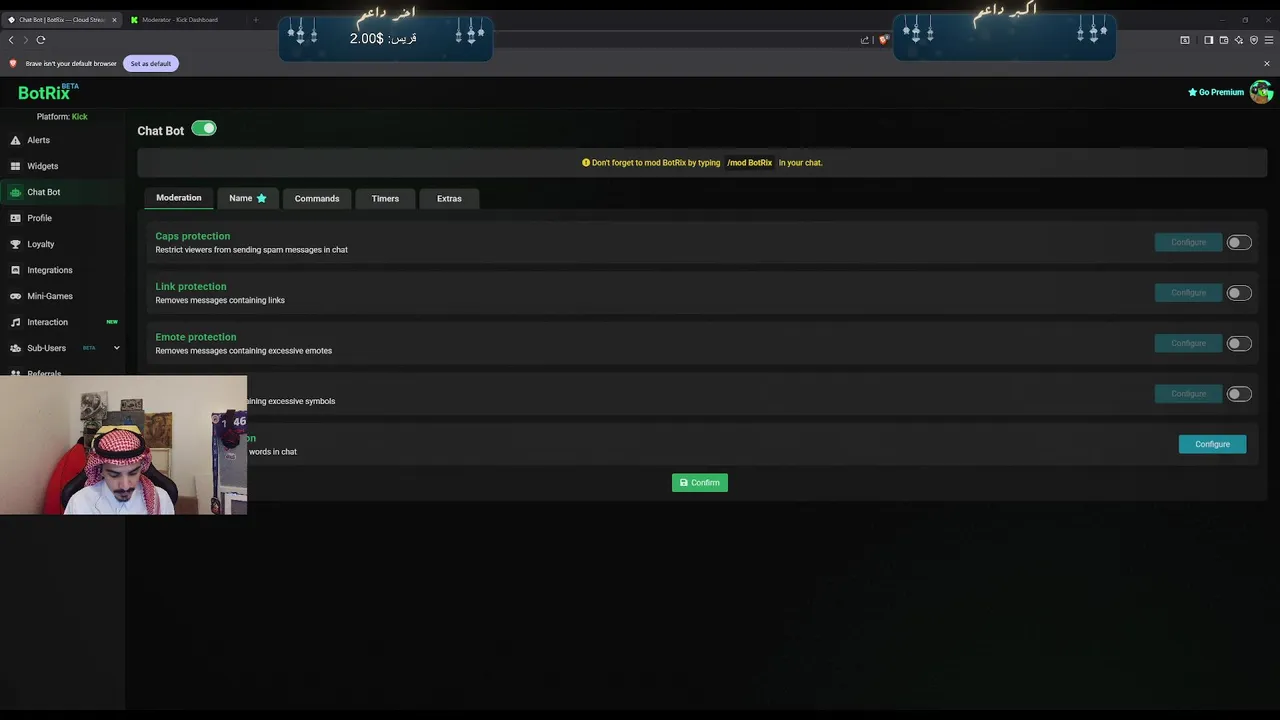Click the Caps protection heading
1280x720 pixels.
pos(193,236)
